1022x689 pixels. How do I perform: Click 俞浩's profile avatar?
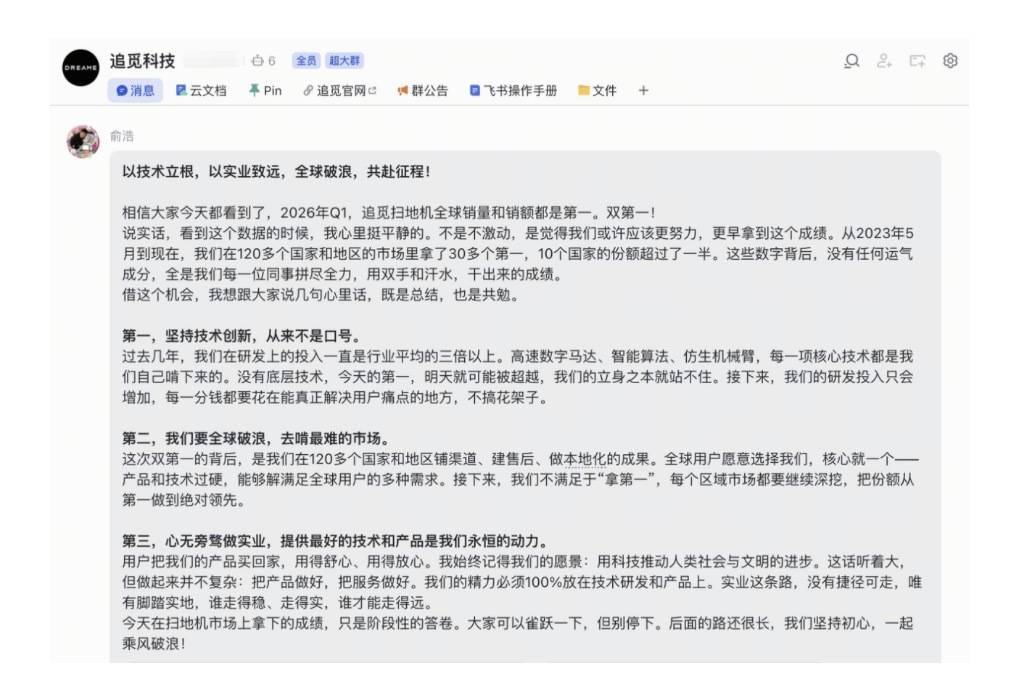coord(83,141)
